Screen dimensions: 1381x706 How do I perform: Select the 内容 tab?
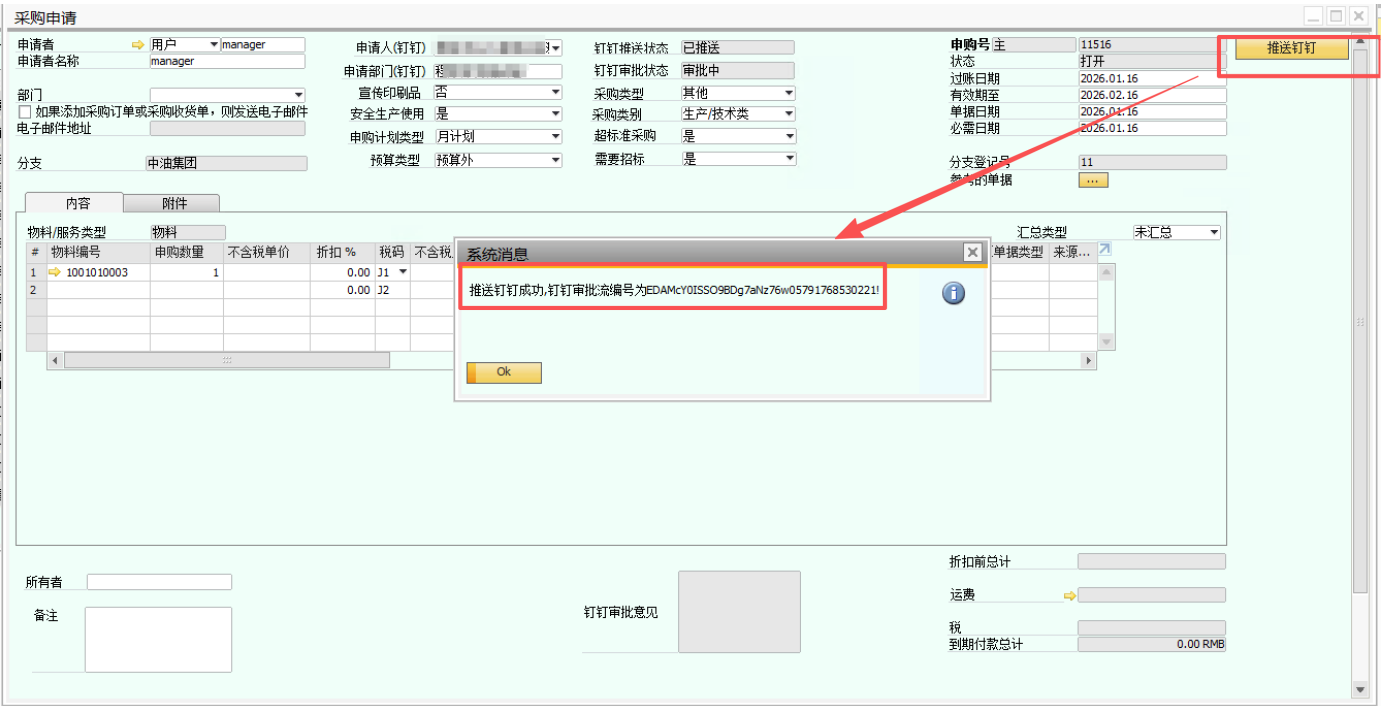click(78, 203)
